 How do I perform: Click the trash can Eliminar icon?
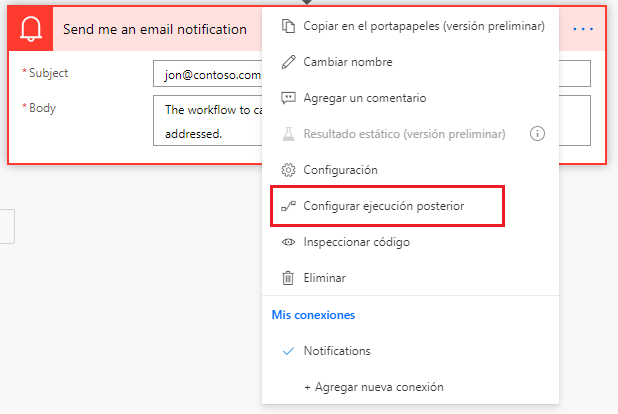(x=289, y=278)
